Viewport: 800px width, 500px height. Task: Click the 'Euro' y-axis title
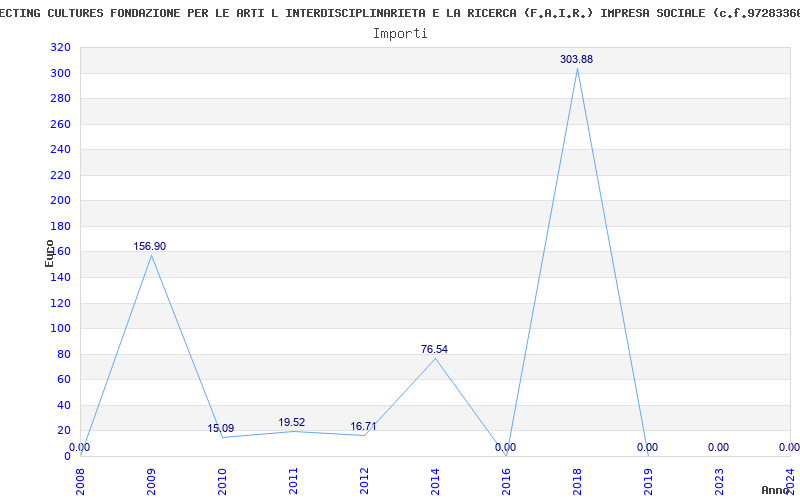point(49,253)
